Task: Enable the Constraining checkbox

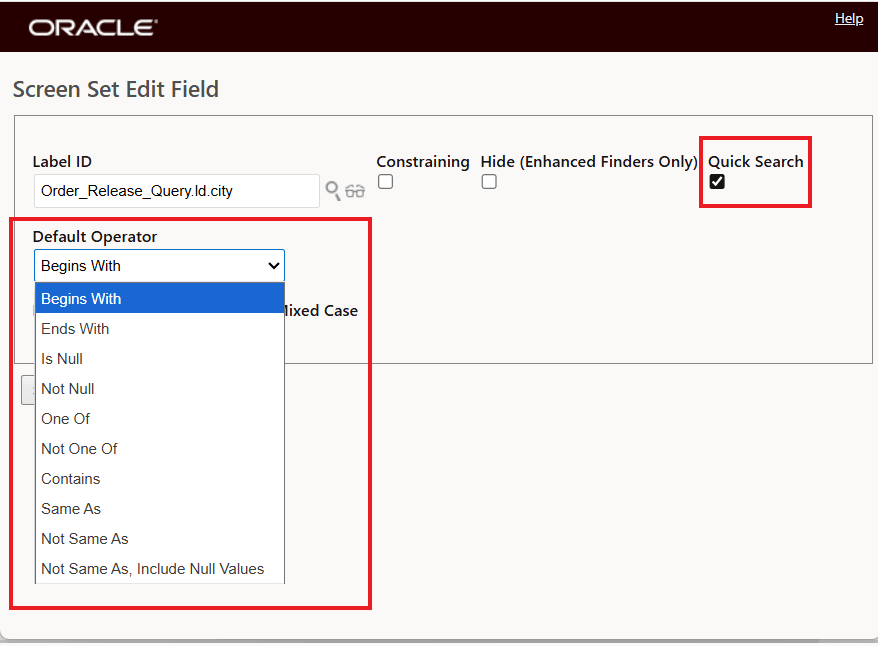Action: [x=385, y=181]
